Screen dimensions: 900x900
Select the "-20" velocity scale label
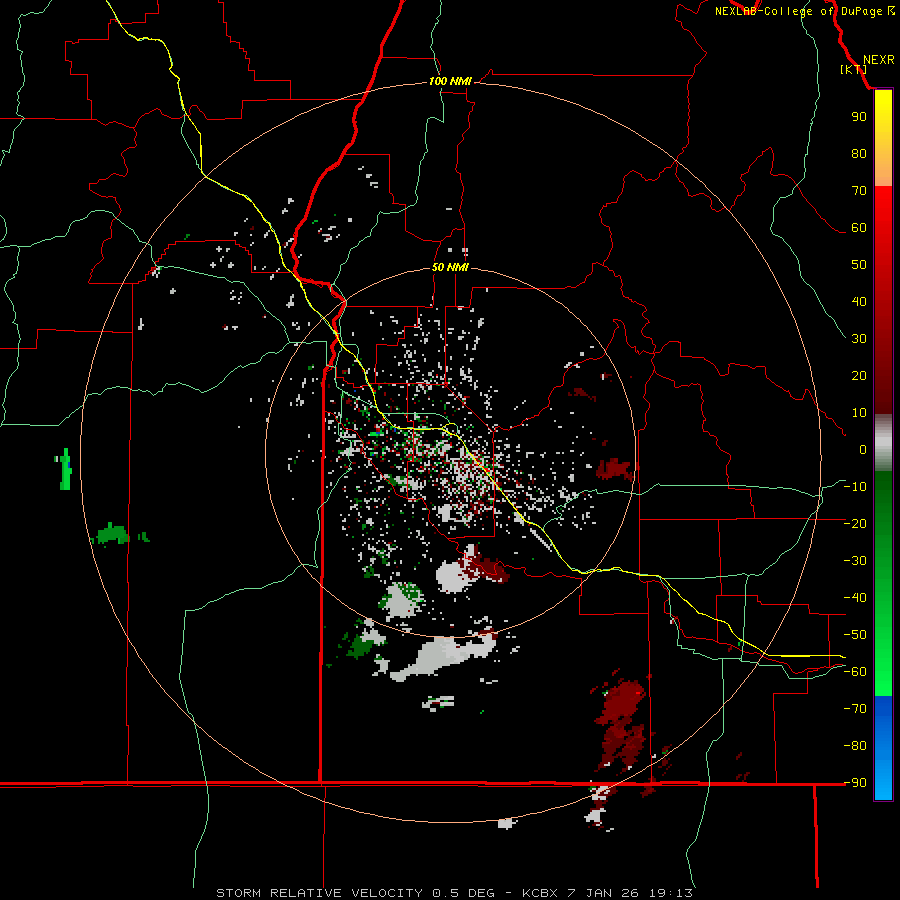pos(855,524)
